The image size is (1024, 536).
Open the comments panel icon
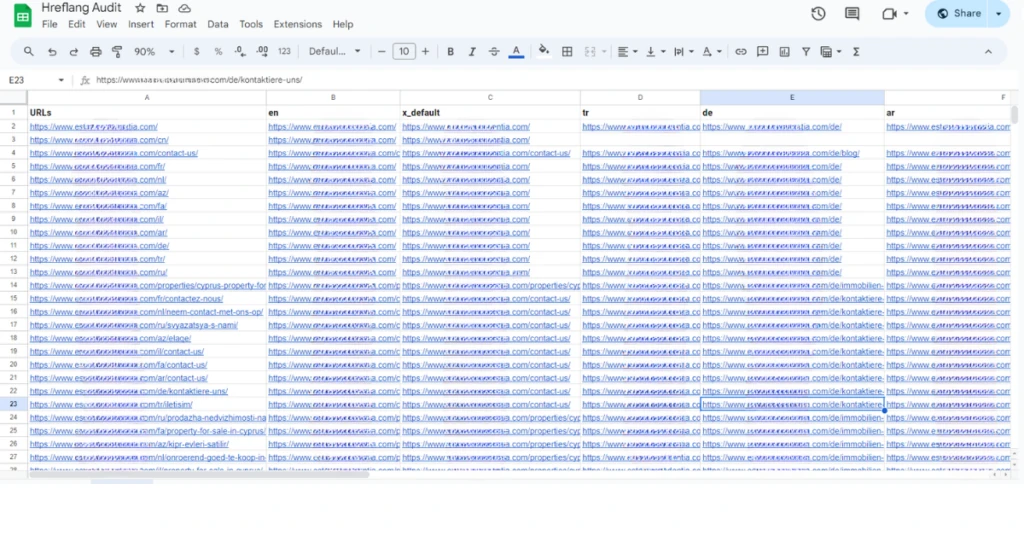click(852, 14)
